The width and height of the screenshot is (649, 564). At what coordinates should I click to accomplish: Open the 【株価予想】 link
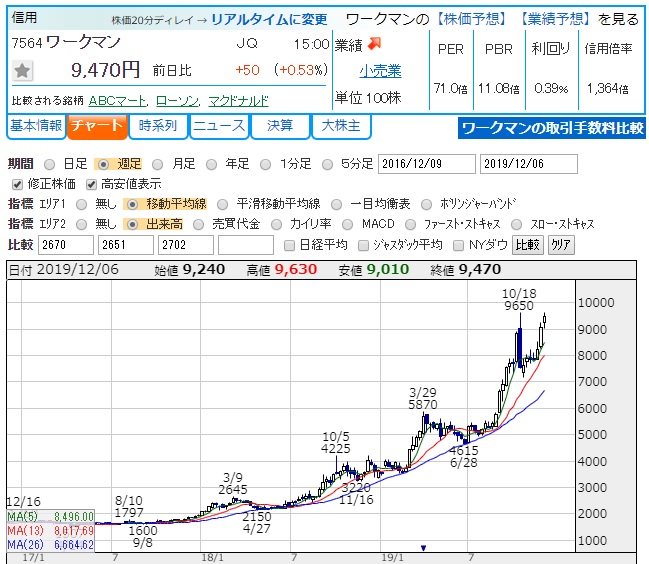coord(471,19)
